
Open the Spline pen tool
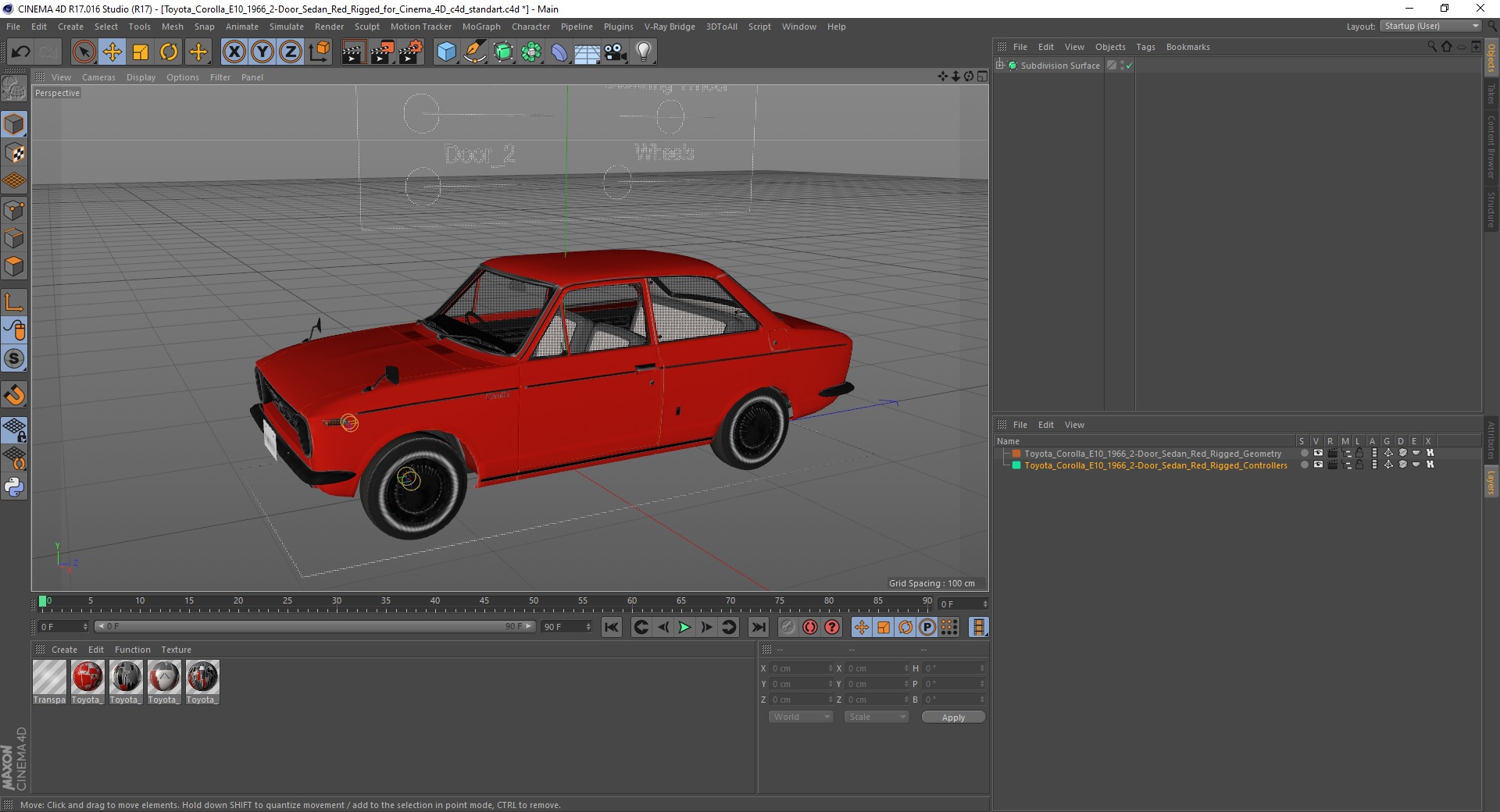[474, 52]
